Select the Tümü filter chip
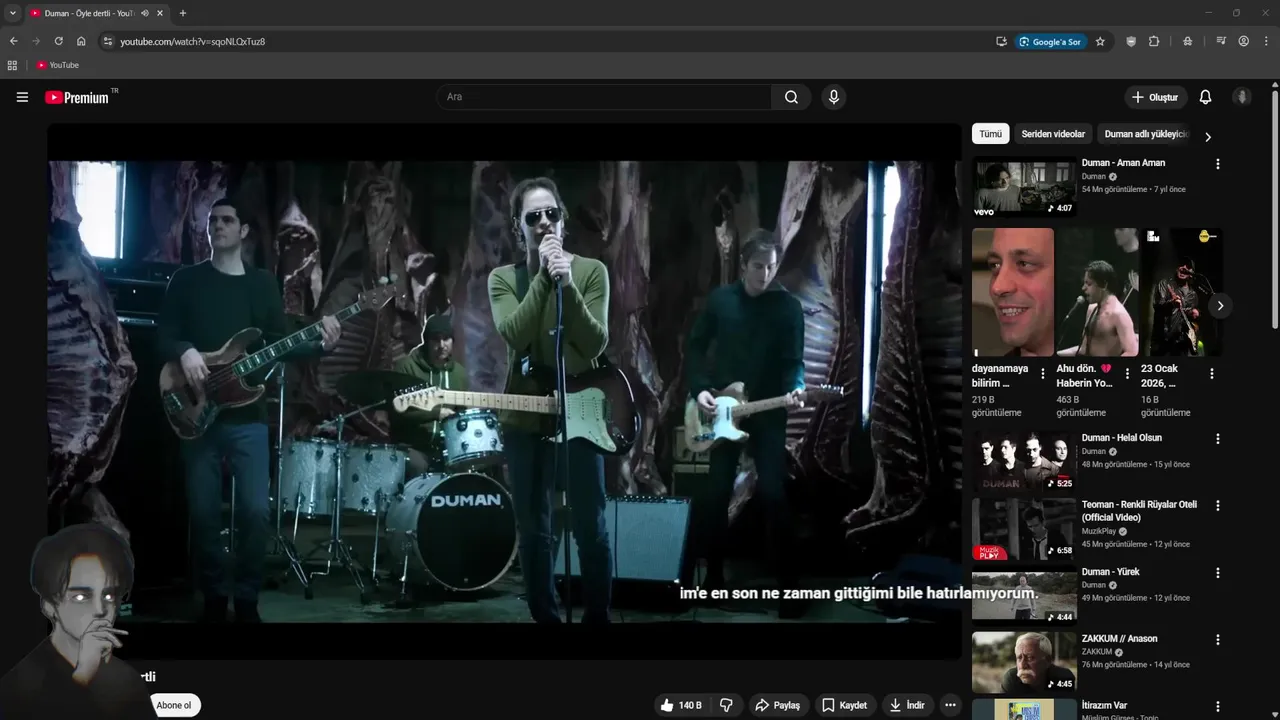Viewport: 1280px width, 720px height. [x=990, y=134]
